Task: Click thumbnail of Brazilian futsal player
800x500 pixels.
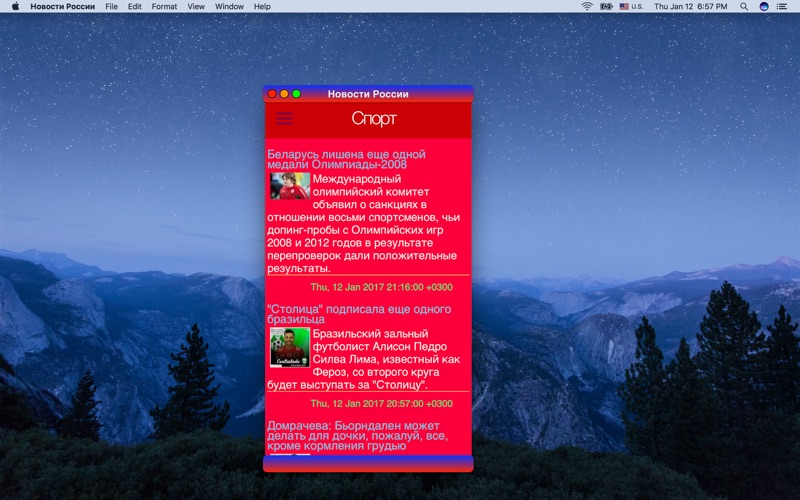Action: 290,347
